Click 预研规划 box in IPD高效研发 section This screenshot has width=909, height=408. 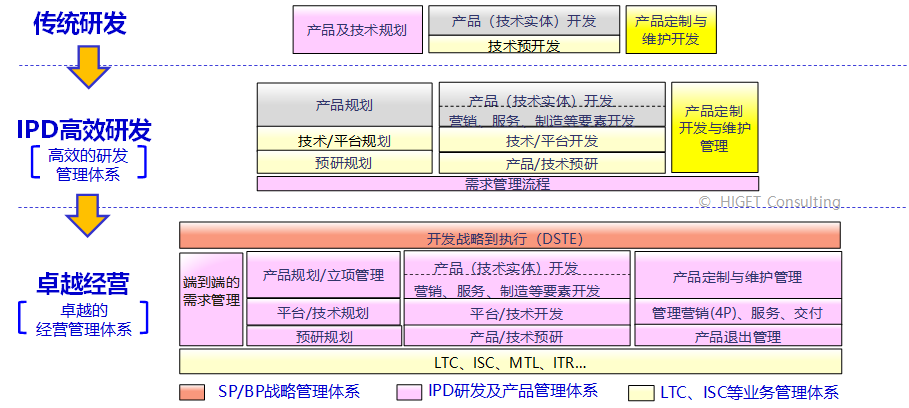click(344, 162)
